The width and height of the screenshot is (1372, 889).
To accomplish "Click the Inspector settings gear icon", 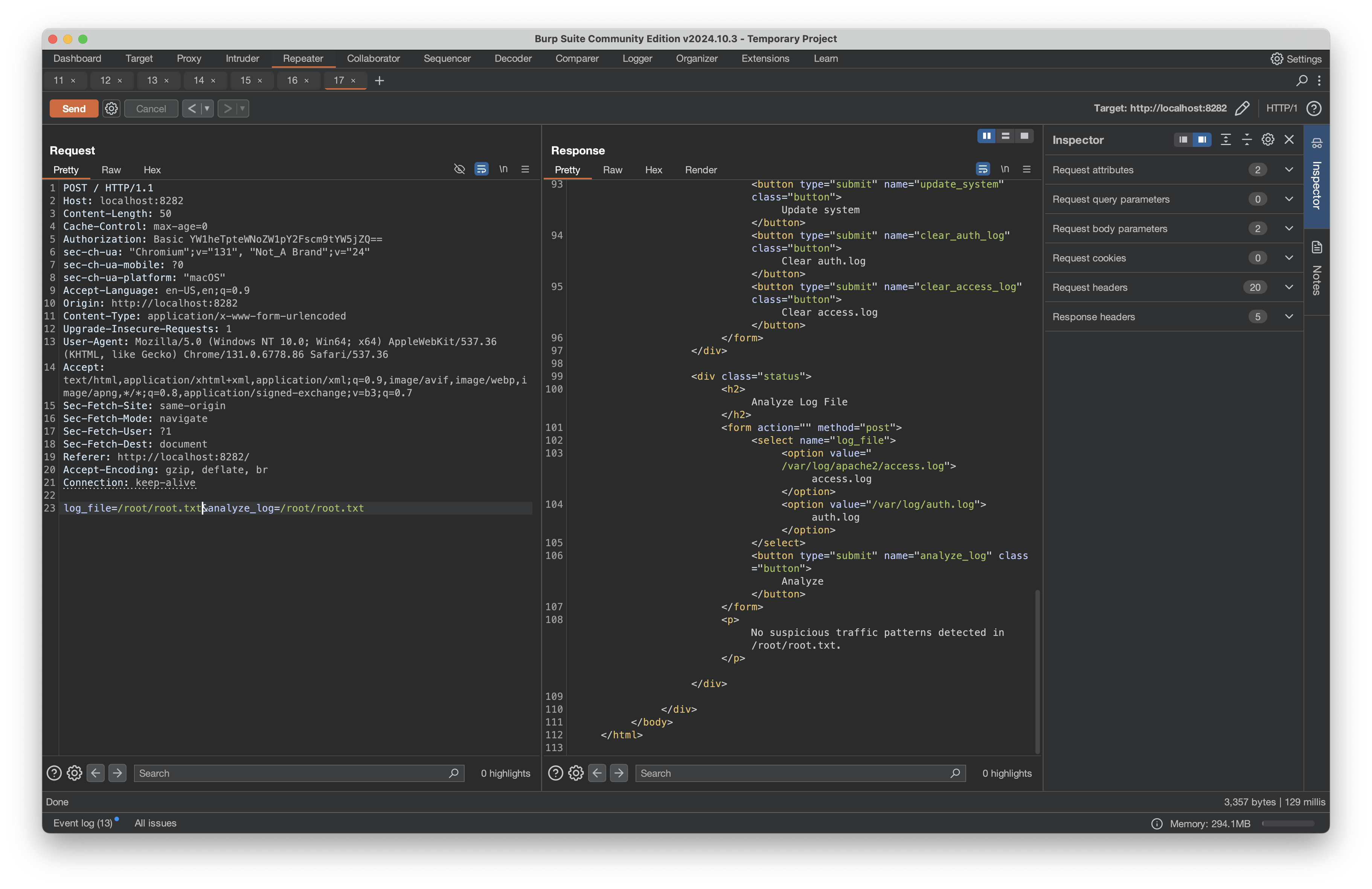I will 1268,140.
